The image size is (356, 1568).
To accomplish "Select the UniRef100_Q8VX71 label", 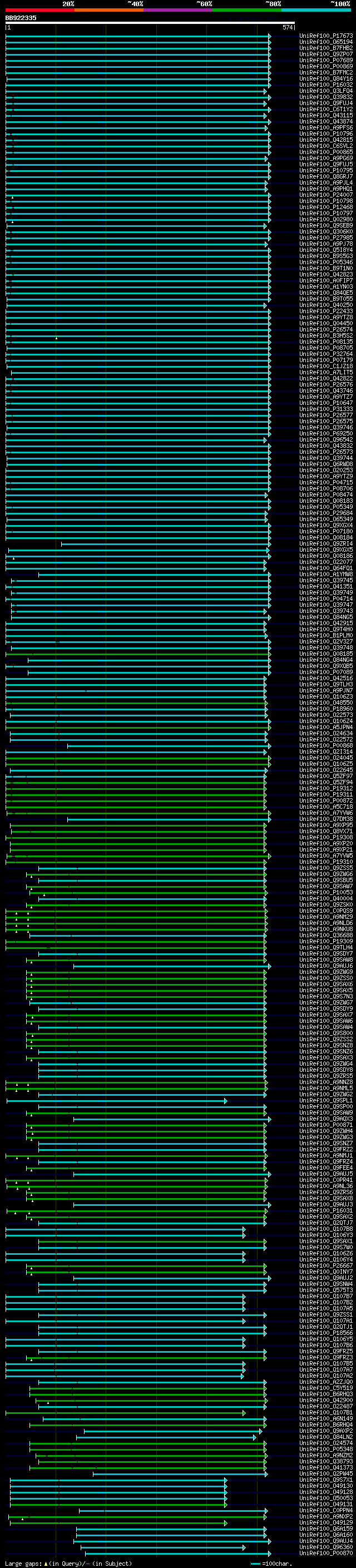I will click(326, 832).
